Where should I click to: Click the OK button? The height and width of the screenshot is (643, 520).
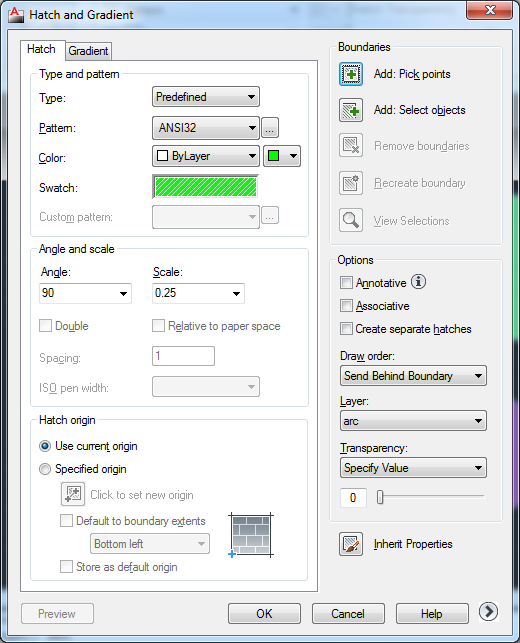(264, 613)
